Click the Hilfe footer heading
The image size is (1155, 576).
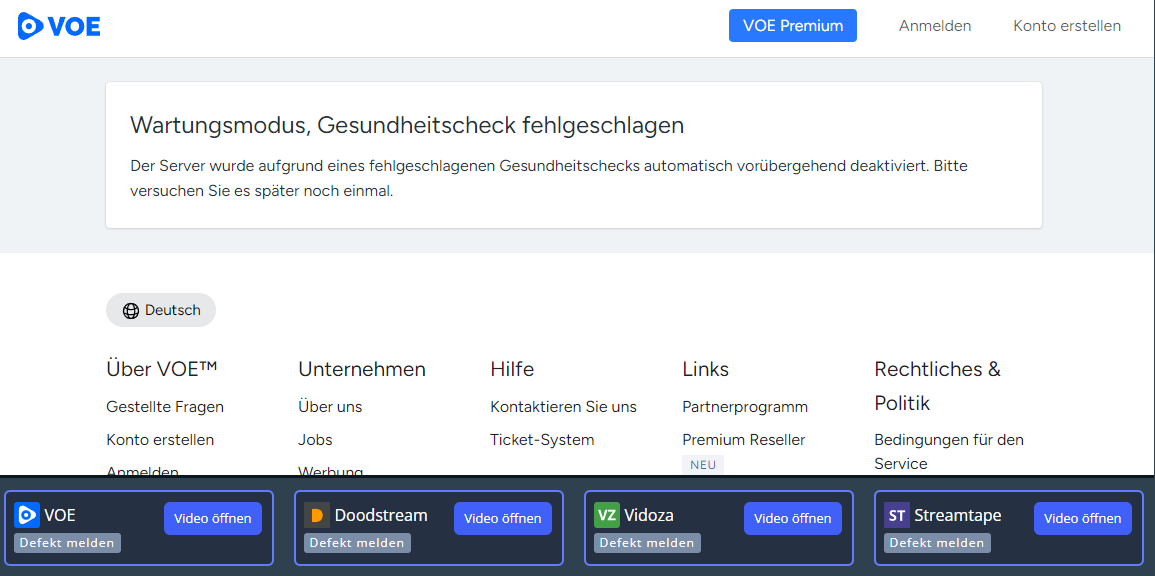click(x=512, y=369)
